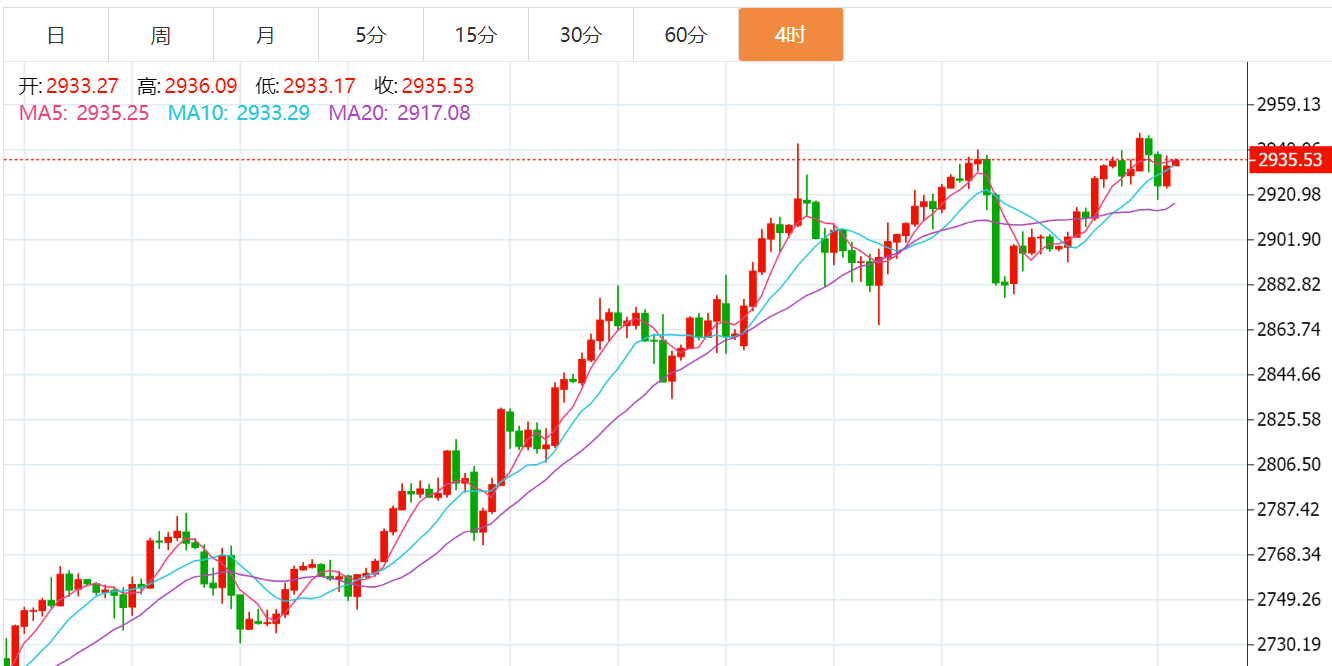1332x666 pixels.
Task: Click the closing price value 2935.53 in header
Action: (438, 87)
